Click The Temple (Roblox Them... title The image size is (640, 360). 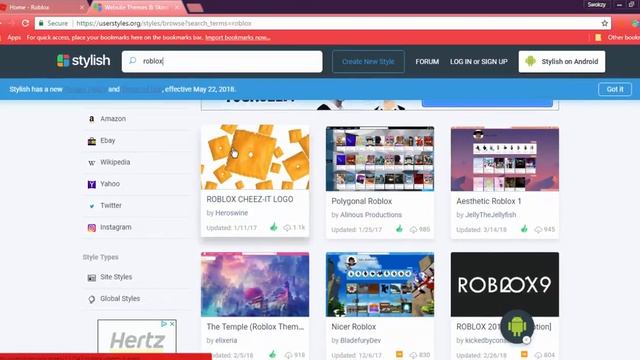click(x=255, y=327)
